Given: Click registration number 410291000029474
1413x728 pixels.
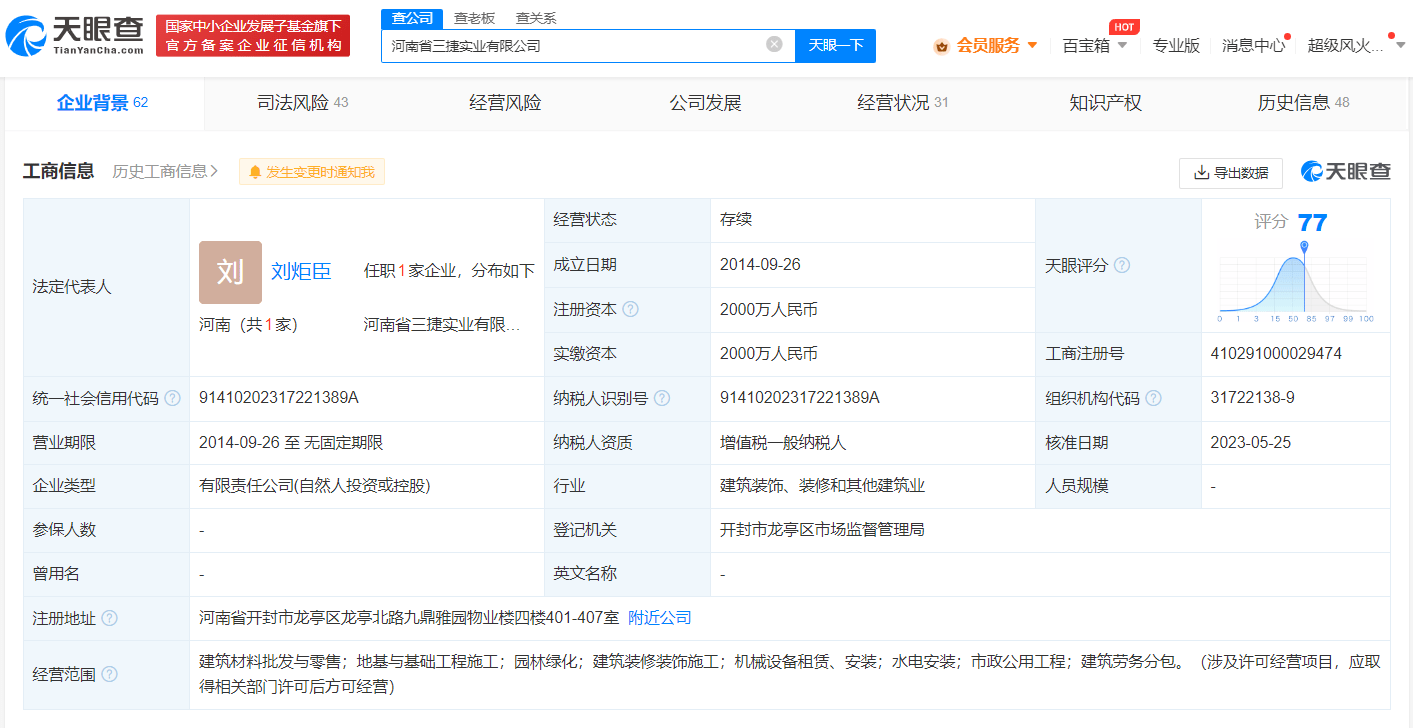Looking at the screenshot, I should (1276, 353).
